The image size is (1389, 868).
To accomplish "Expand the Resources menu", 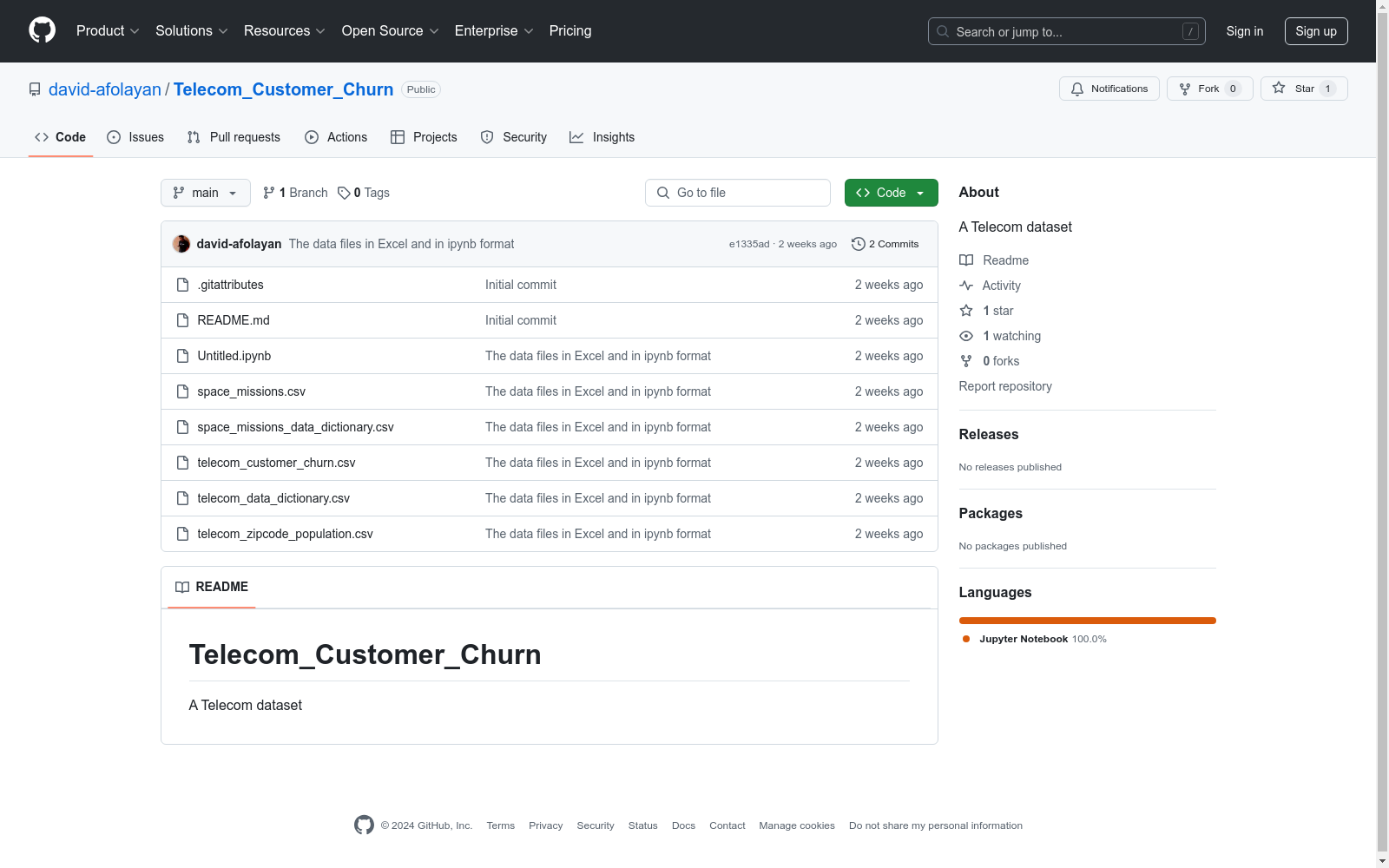I will [x=285, y=31].
